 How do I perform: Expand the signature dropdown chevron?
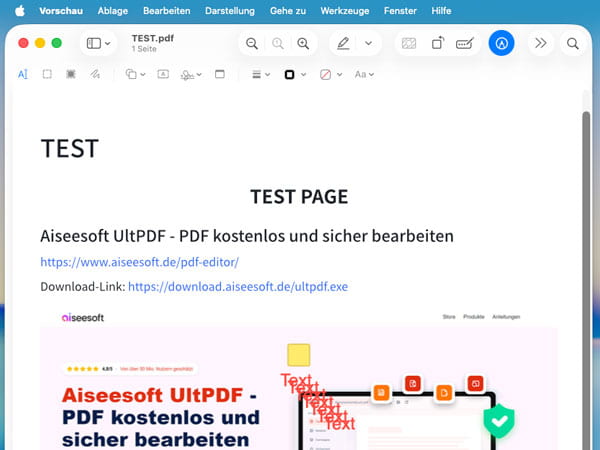pyautogui.click(x=199, y=74)
